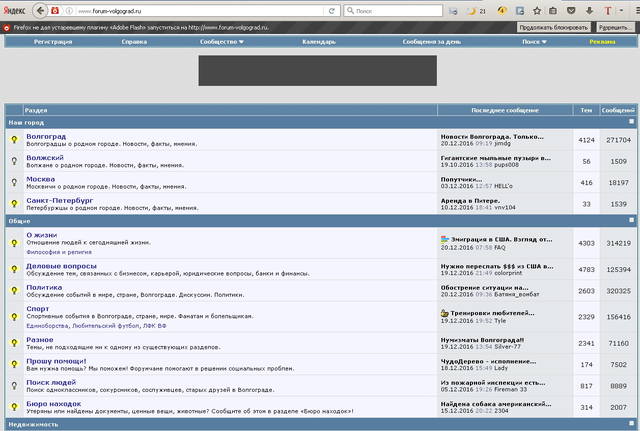
Task: Open the Прошу помощи! forum section
Action: point(56,361)
